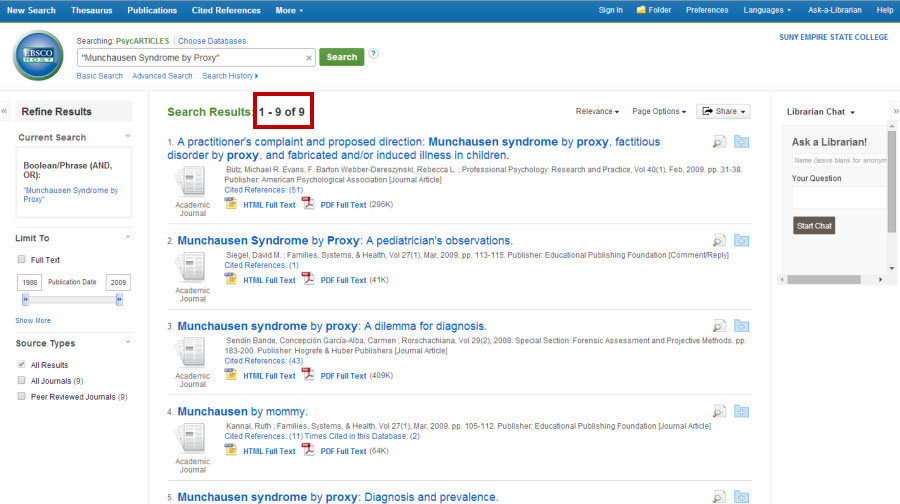
Task: Preview result 4 with the magnifier icon
Action: [x=719, y=412]
